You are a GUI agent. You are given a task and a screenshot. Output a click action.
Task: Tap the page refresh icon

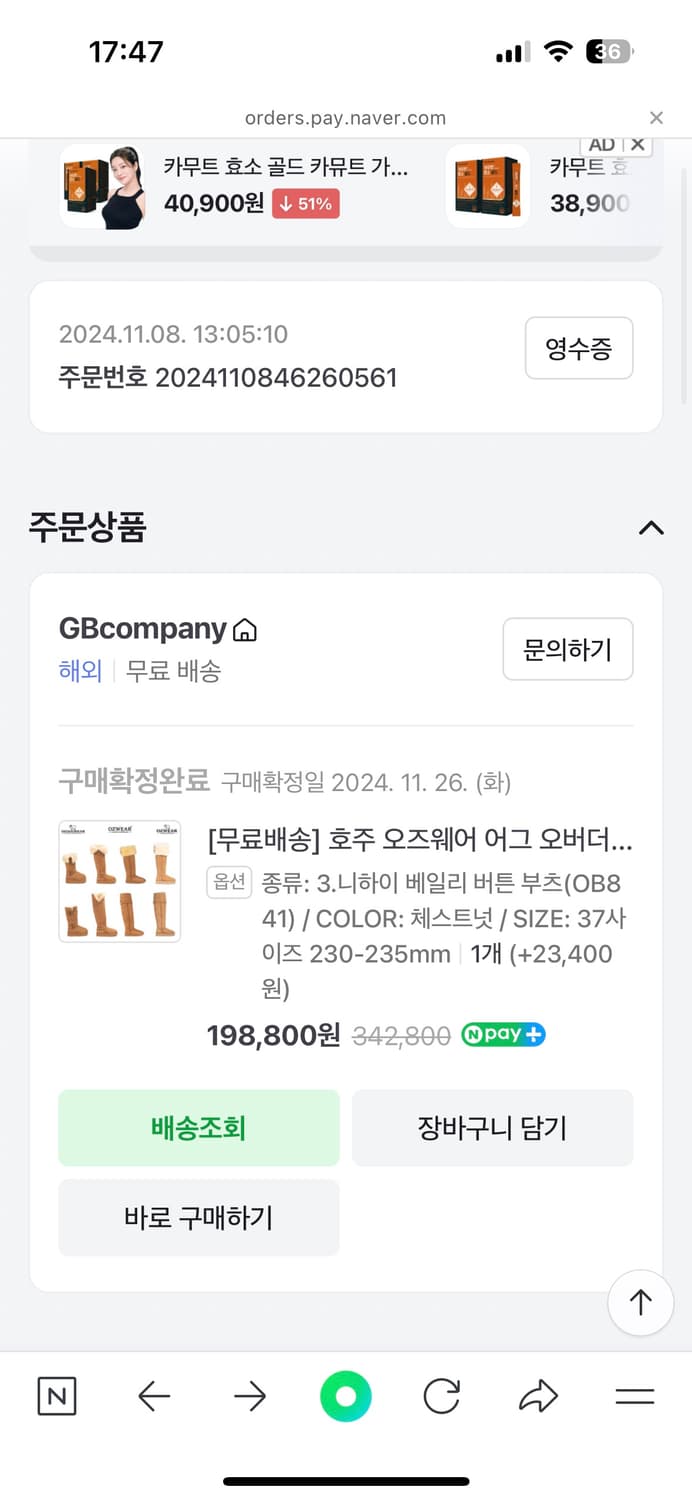pos(441,1397)
